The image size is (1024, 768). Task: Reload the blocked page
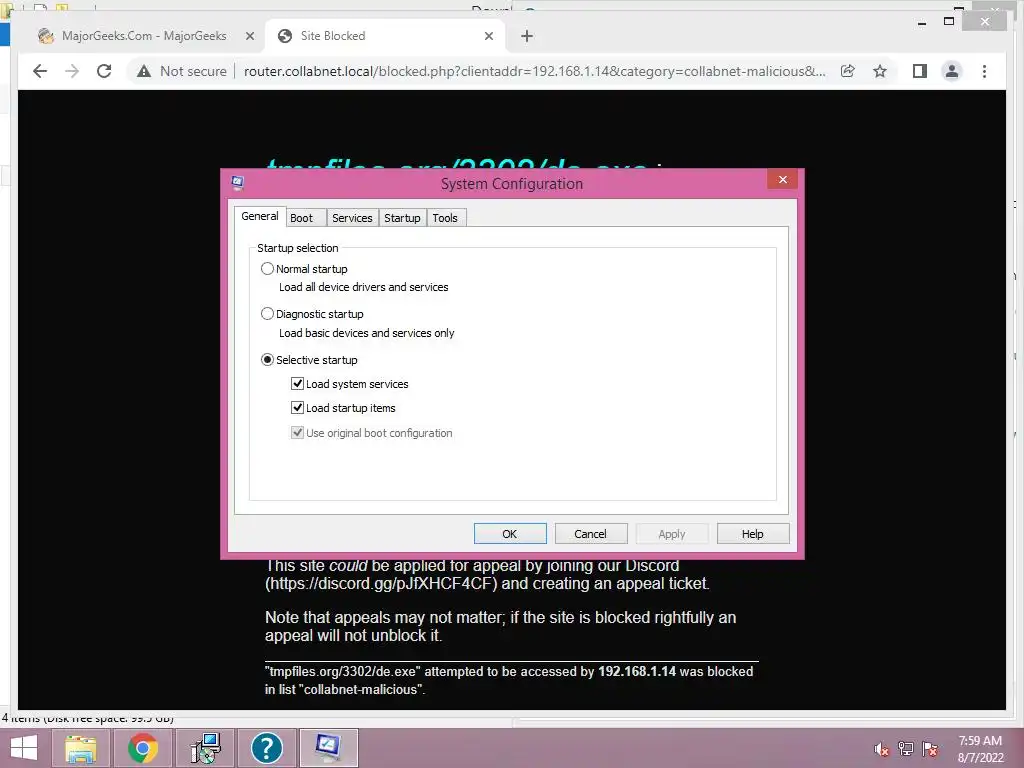[104, 71]
